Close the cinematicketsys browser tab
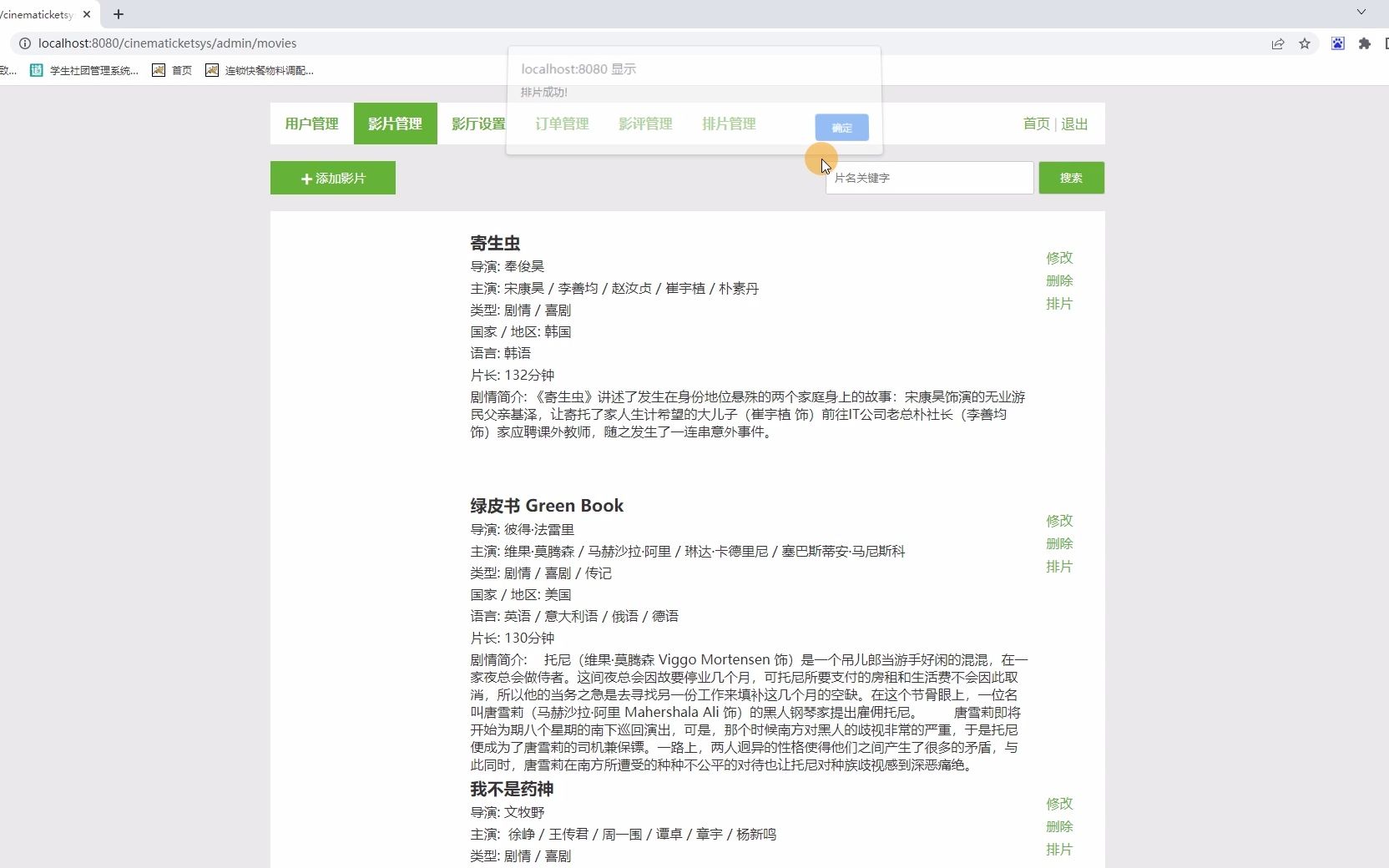Screen dimensions: 1389x868 tap(87, 14)
